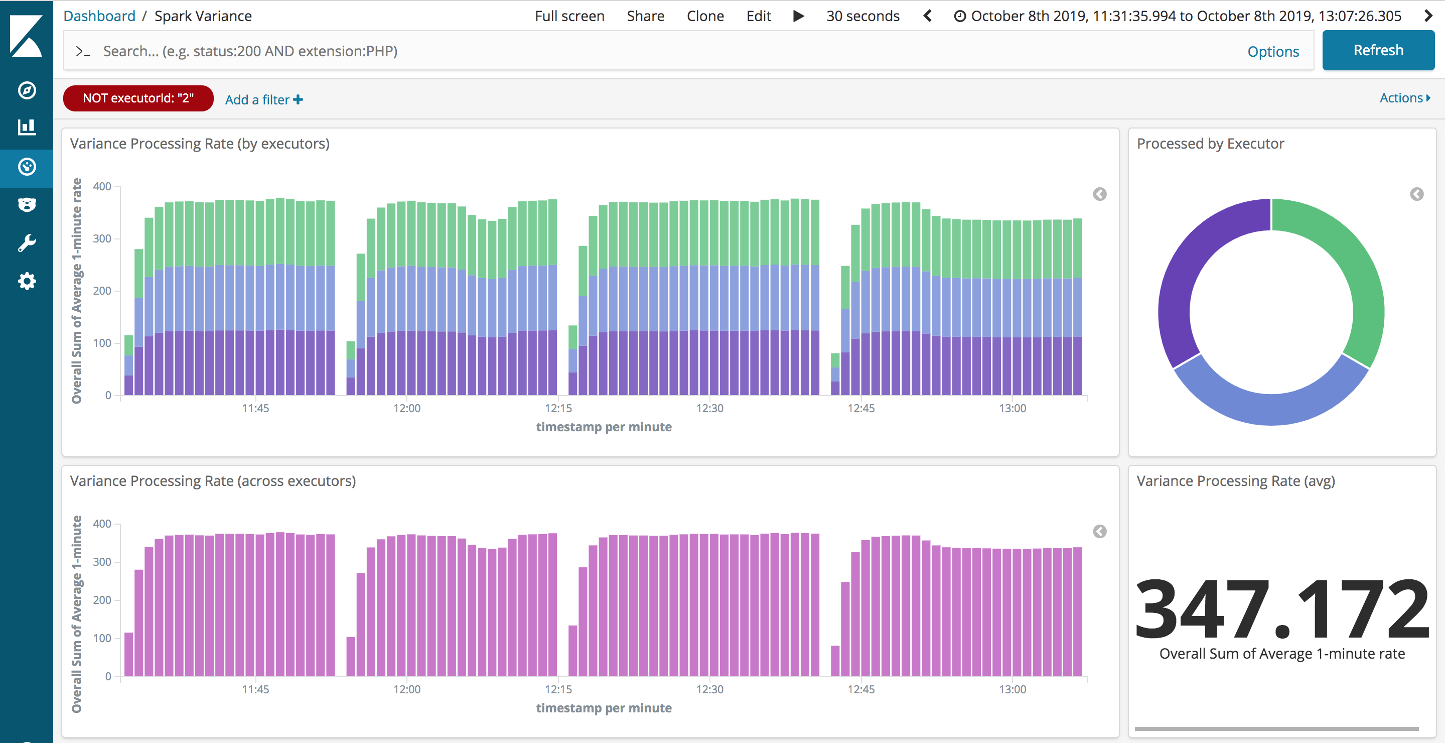Click the Add a filter link
The image size is (1445, 743).
click(264, 100)
